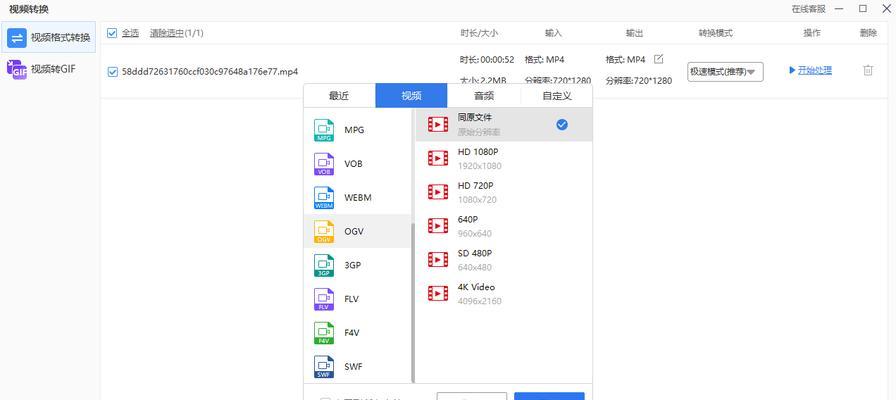This screenshot has height=400, width=896.
Task: Select the 3GP format icon
Action: (324, 265)
